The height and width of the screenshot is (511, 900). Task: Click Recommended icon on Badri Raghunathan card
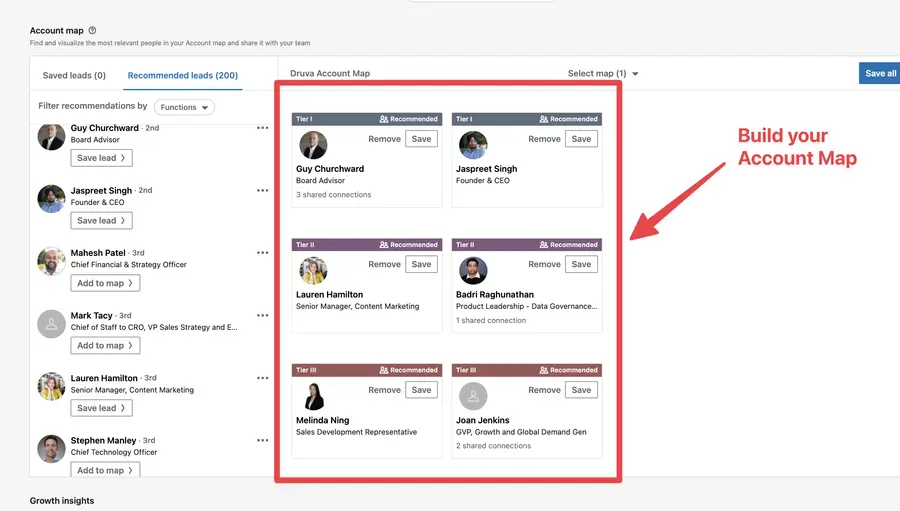tap(544, 245)
